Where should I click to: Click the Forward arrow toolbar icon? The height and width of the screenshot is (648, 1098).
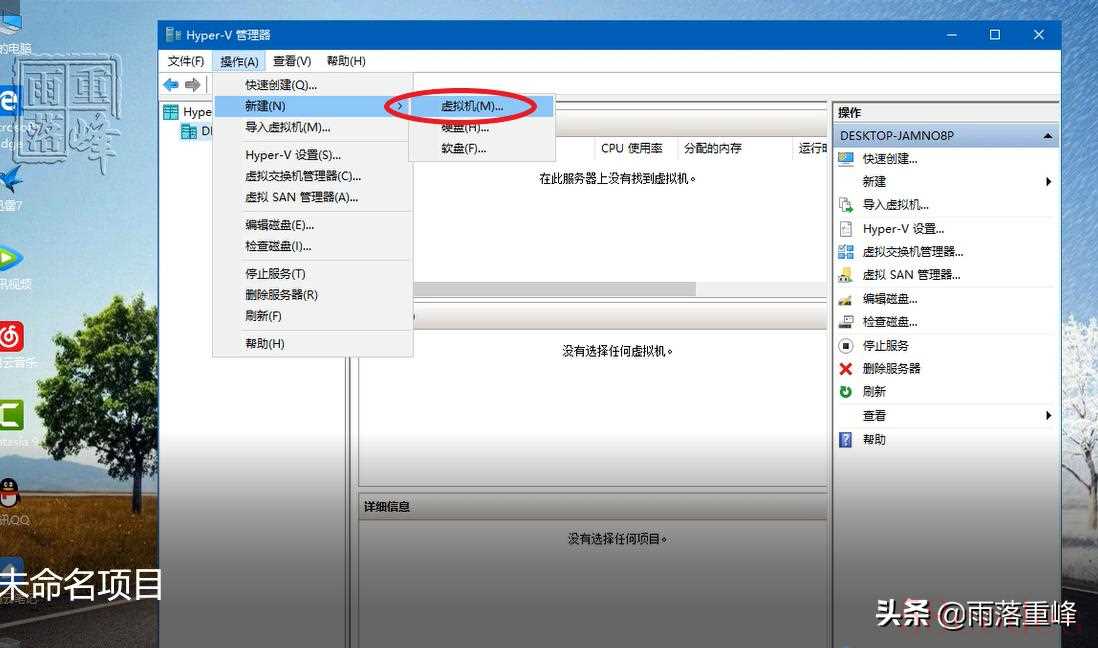[193, 85]
